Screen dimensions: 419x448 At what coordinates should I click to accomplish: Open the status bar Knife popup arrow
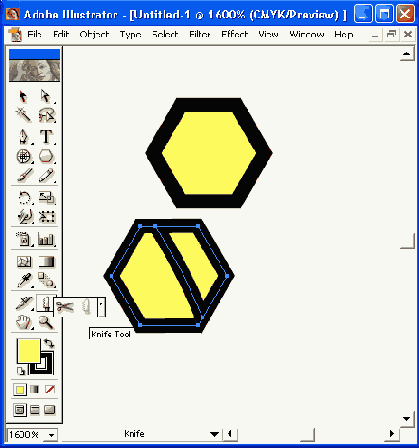[214, 434]
